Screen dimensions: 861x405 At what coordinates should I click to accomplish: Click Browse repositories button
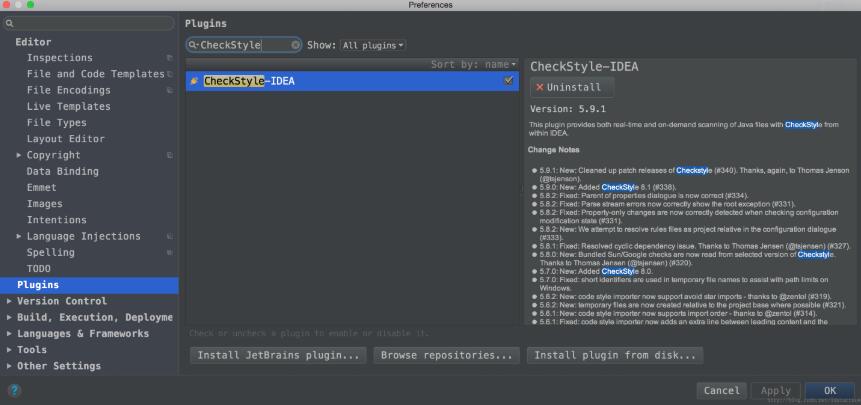click(x=446, y=355)
